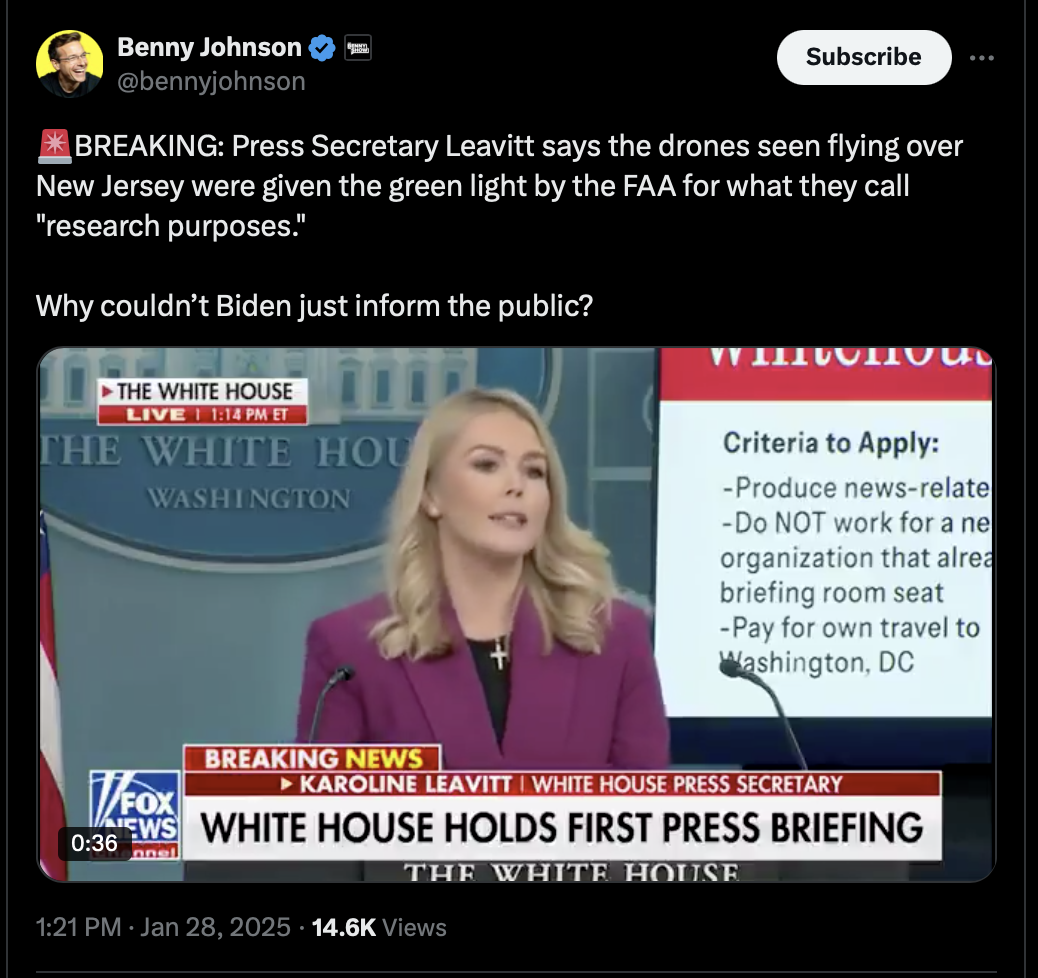The height and width of the screenshot is (978, 1038).
Task: Click the white cross necklace in video
Action: point(498,653)
